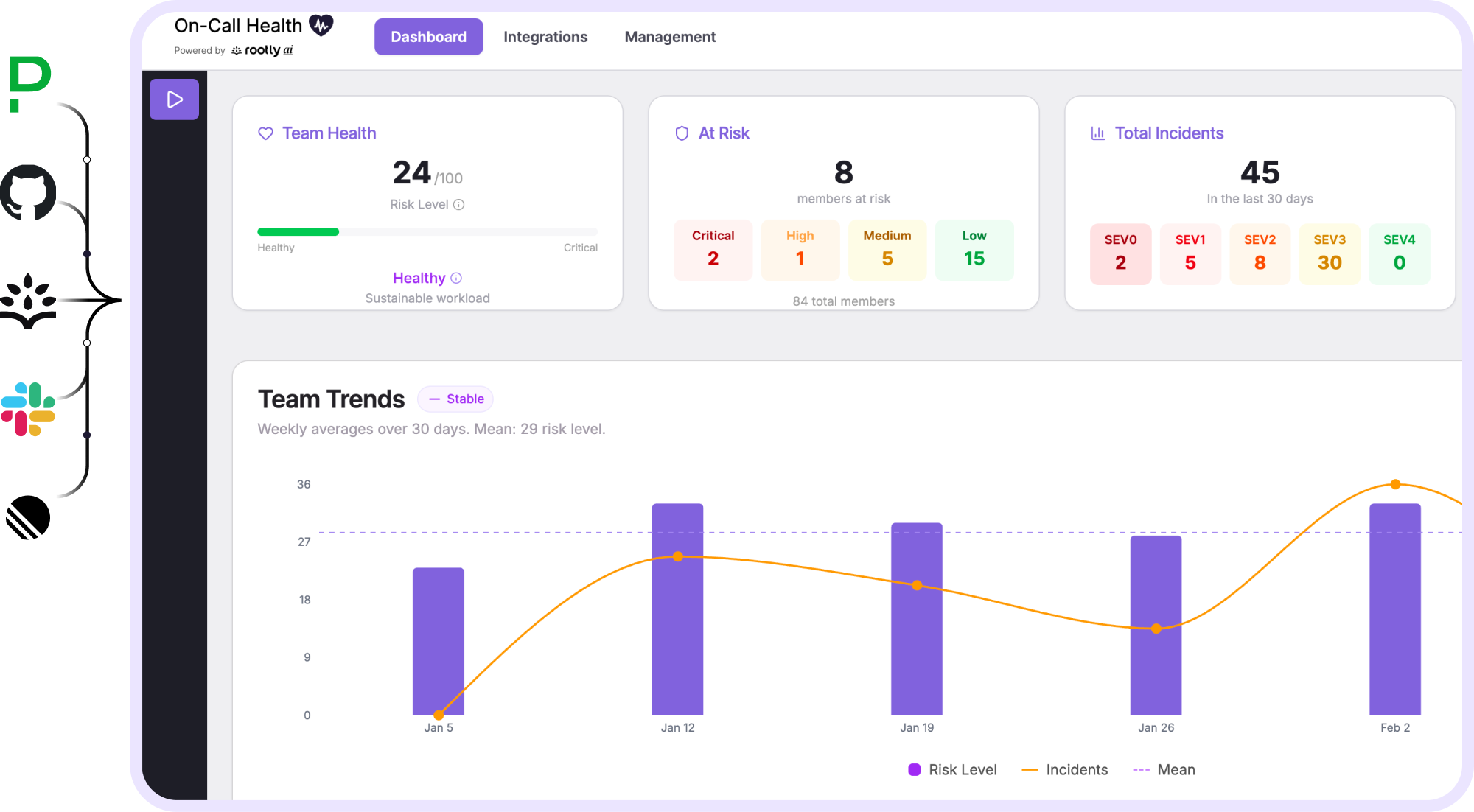Image resolution: width=1474 pixels, height=812 pixels.
Task: Click the 'In the last 30 days' text
Action: tap(1260, 198)
